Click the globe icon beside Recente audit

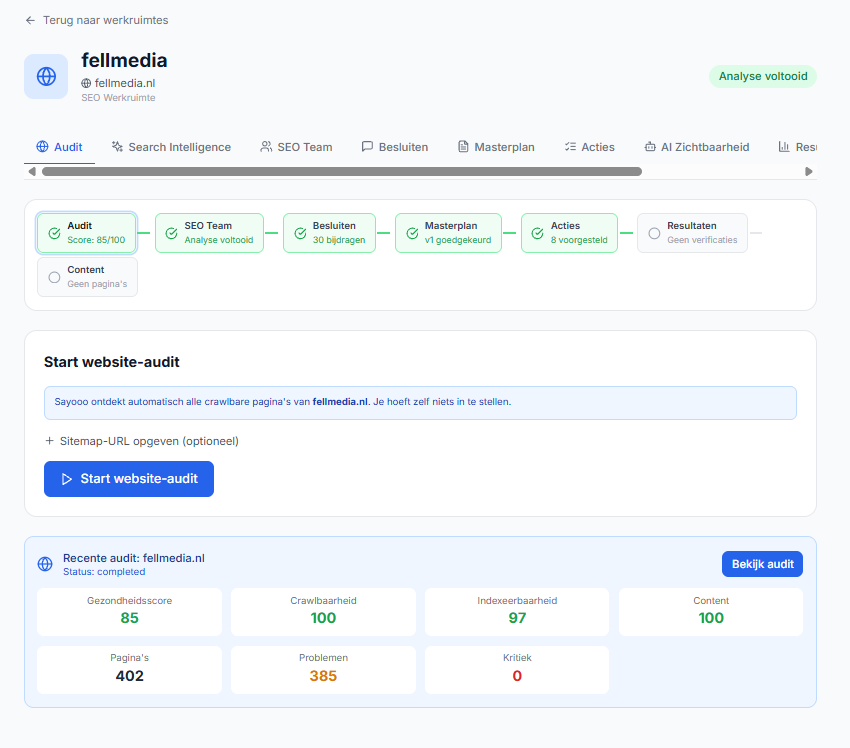[45, 564]
